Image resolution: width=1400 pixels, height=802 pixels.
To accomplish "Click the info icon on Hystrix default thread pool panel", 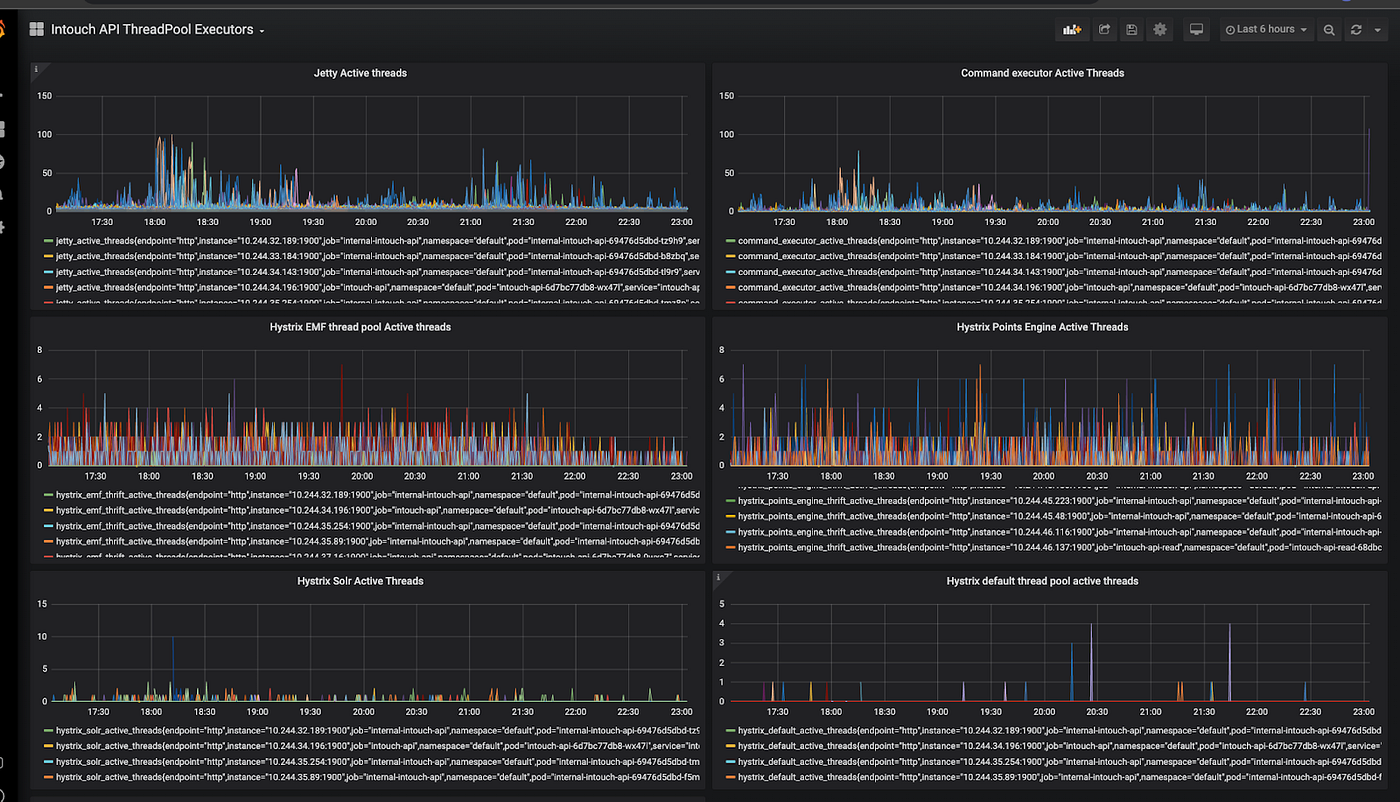I will [719, 577].
